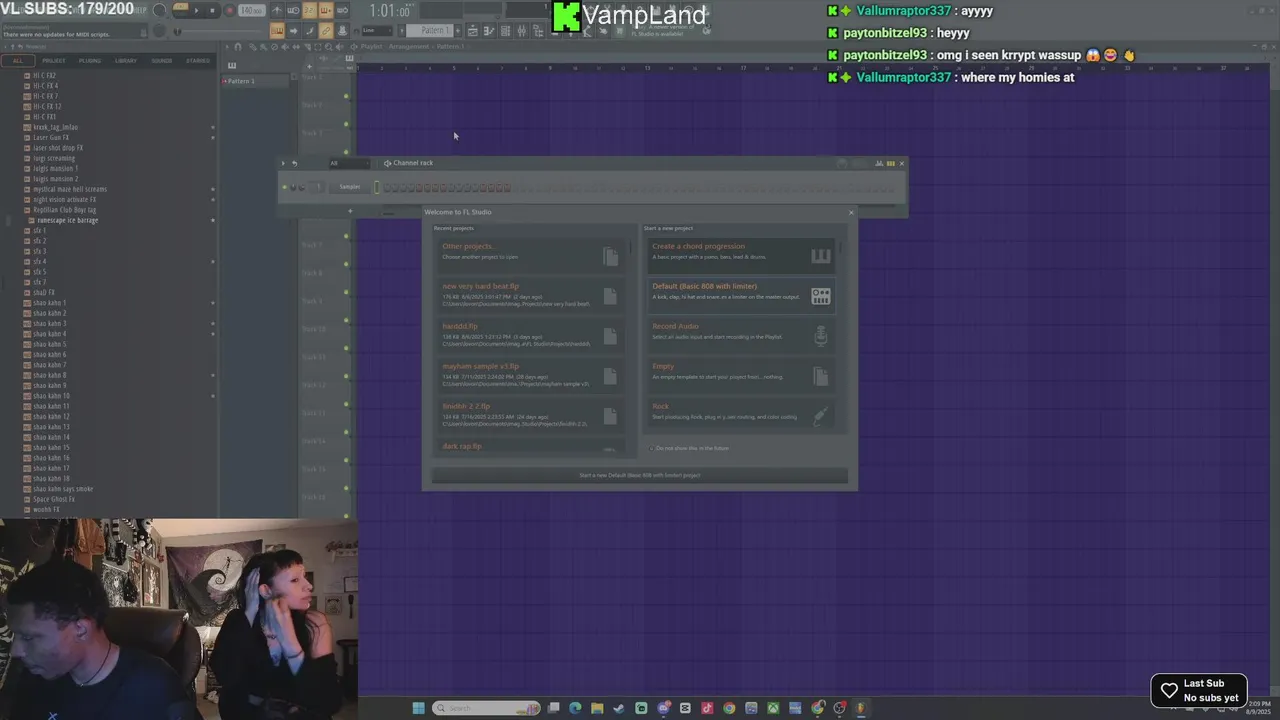The height and width of the screenshot is (720, 1280).
Task: Choose Rock project template
Action: (740, 416)
